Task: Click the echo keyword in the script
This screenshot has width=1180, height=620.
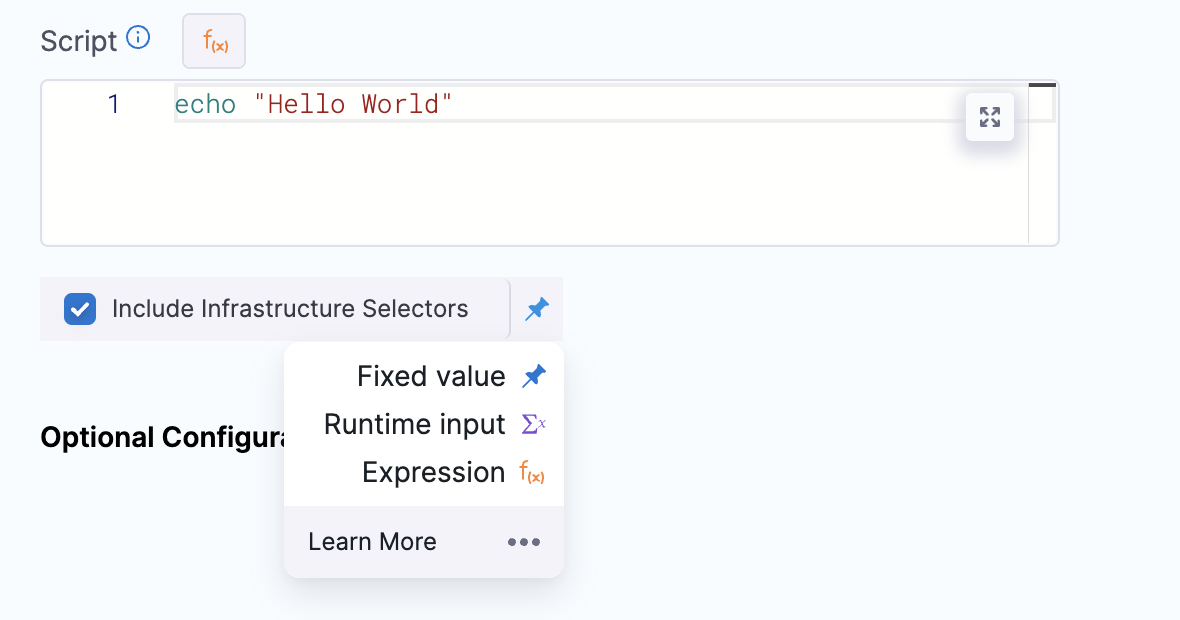Action: point(205,104)
